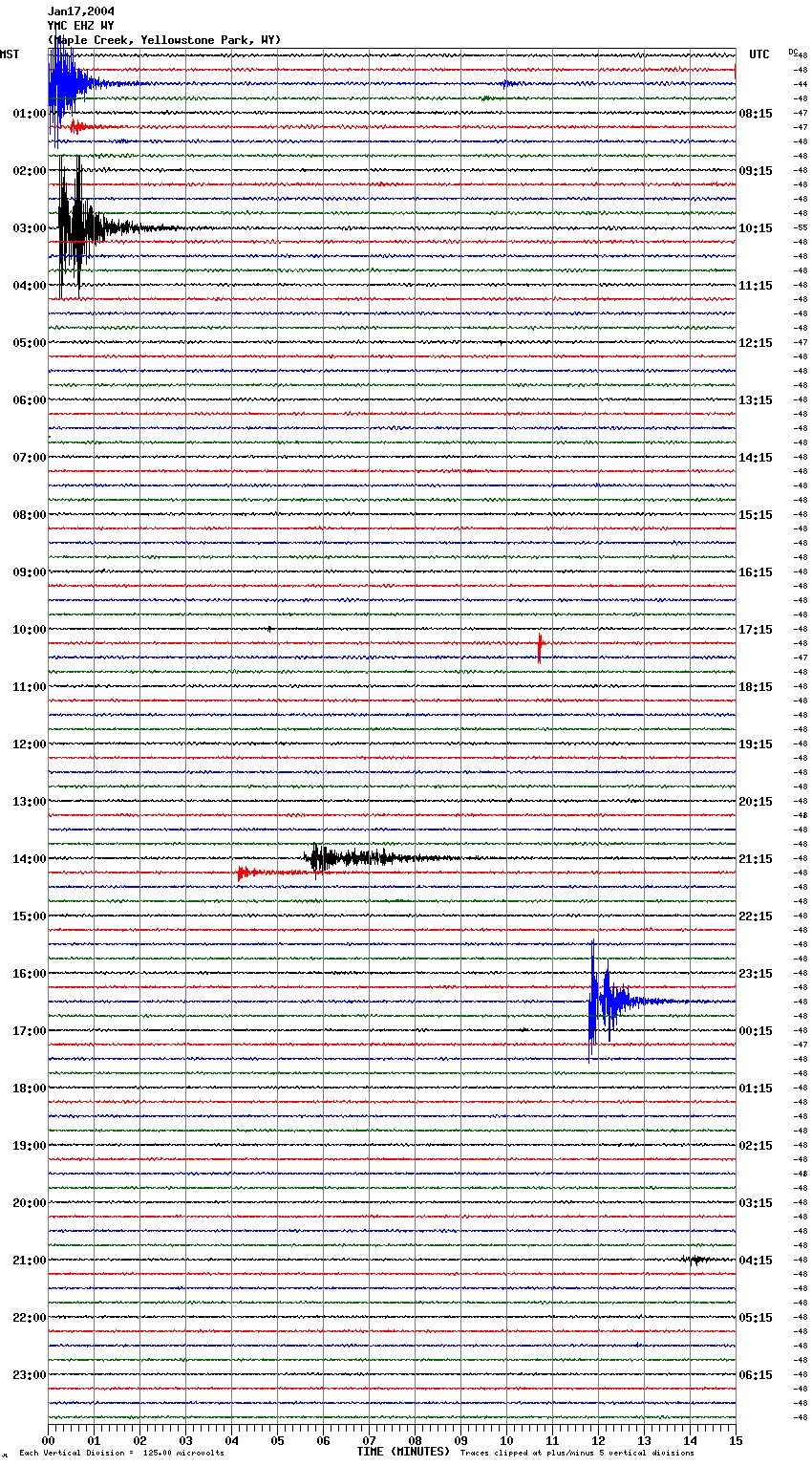The image size is (812, 1466).
Task: Click the 20:00 MST time label
Action: click(x=30, y=1202)
